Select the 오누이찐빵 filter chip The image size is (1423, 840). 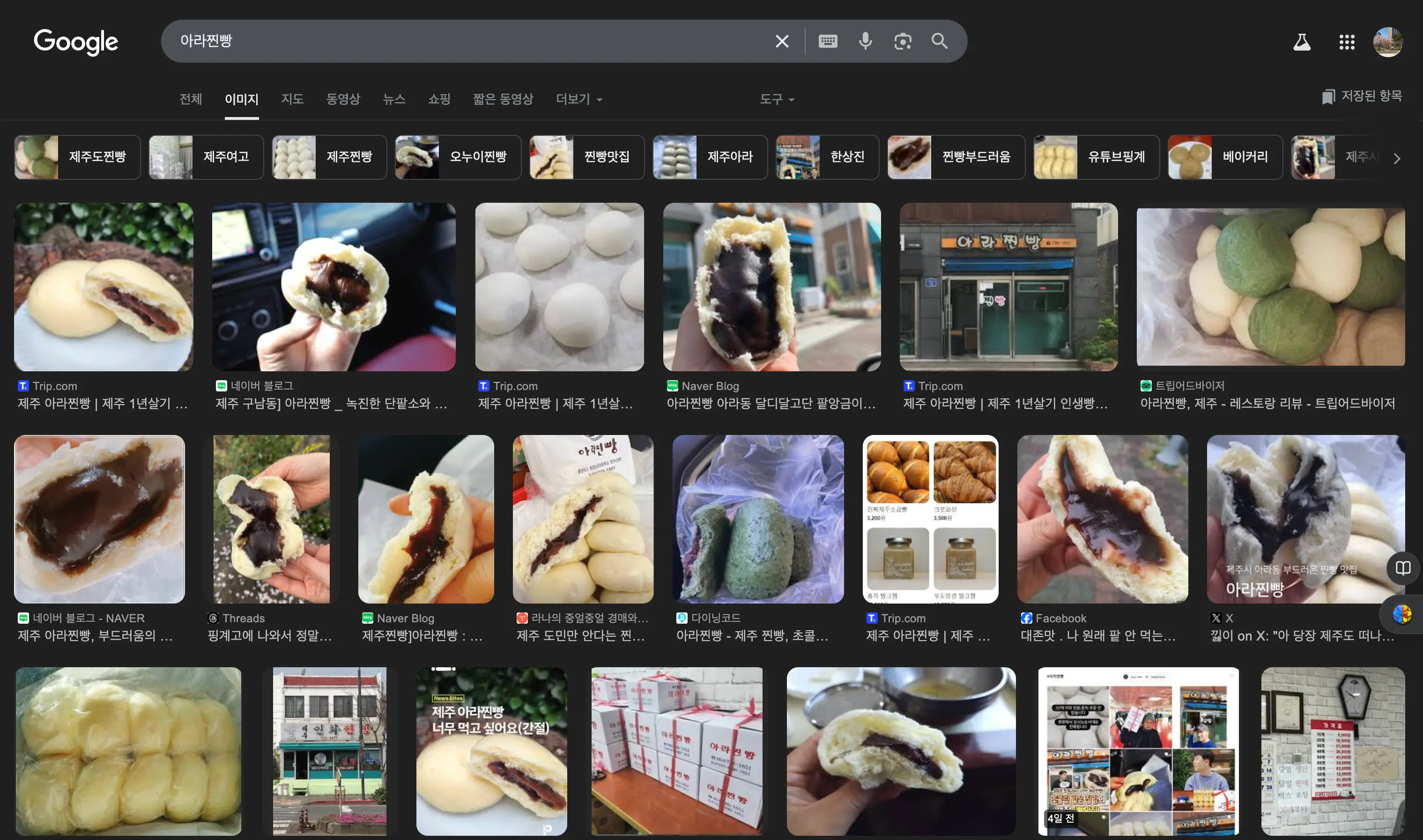click(458, 157)
